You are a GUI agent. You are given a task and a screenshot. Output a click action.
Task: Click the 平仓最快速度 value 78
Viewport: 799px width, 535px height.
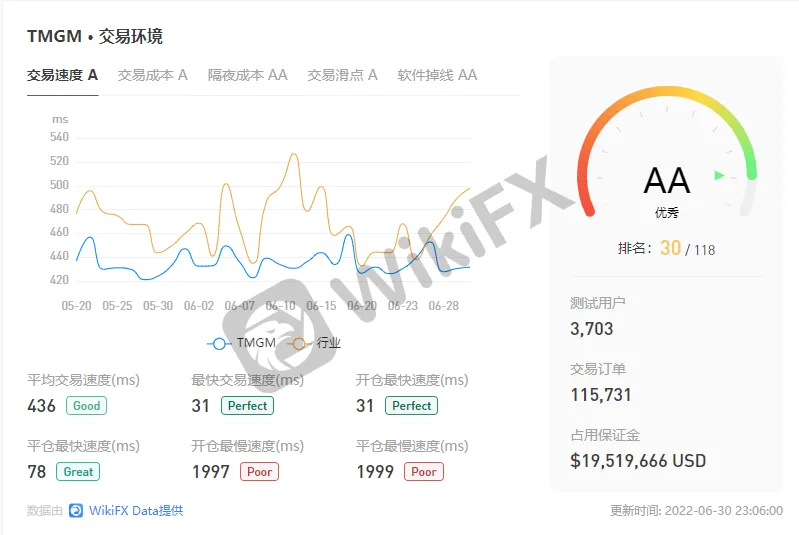click(x=37, y=472)
